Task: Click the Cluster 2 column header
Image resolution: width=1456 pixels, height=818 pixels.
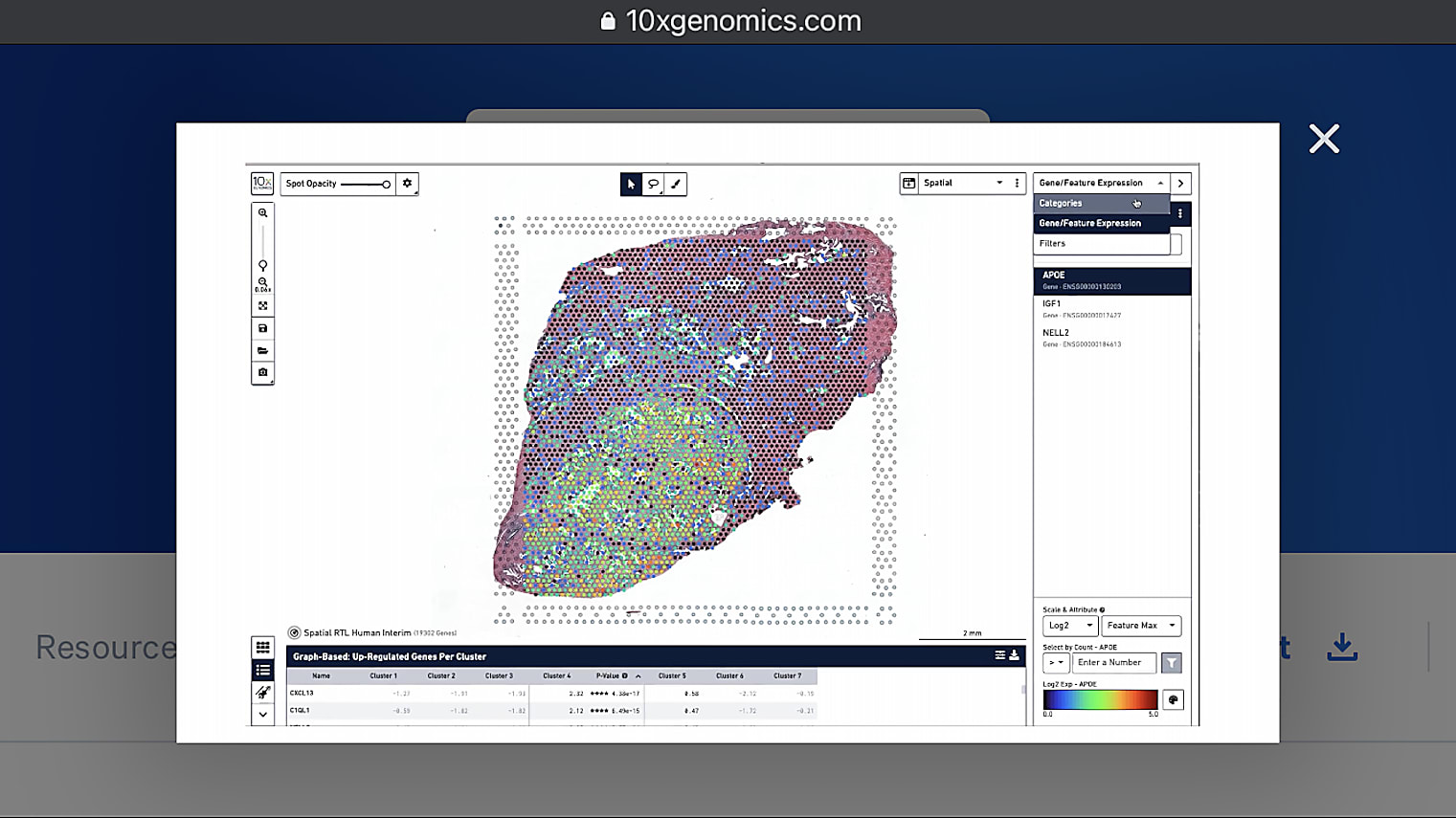Action: (x=441, y=676)
